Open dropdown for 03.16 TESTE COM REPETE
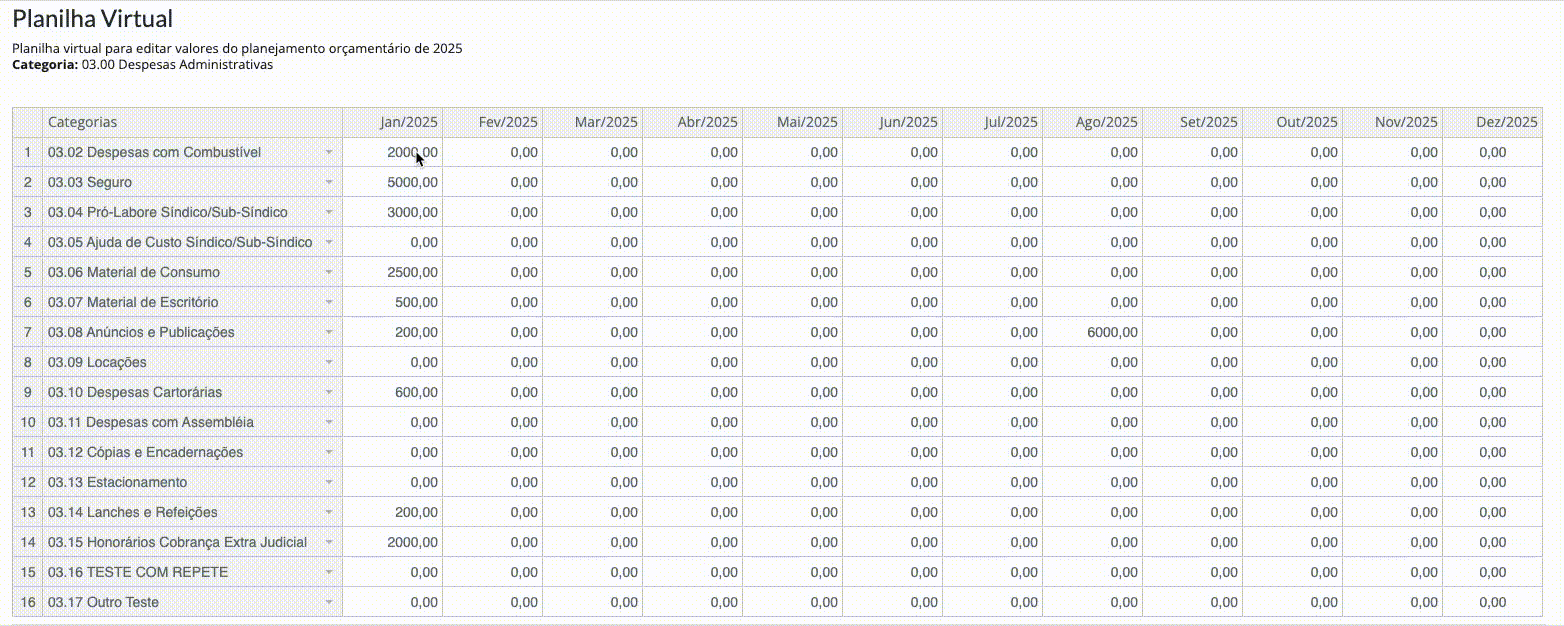This screenshot has width=1564, height=626. coord(329,572)
